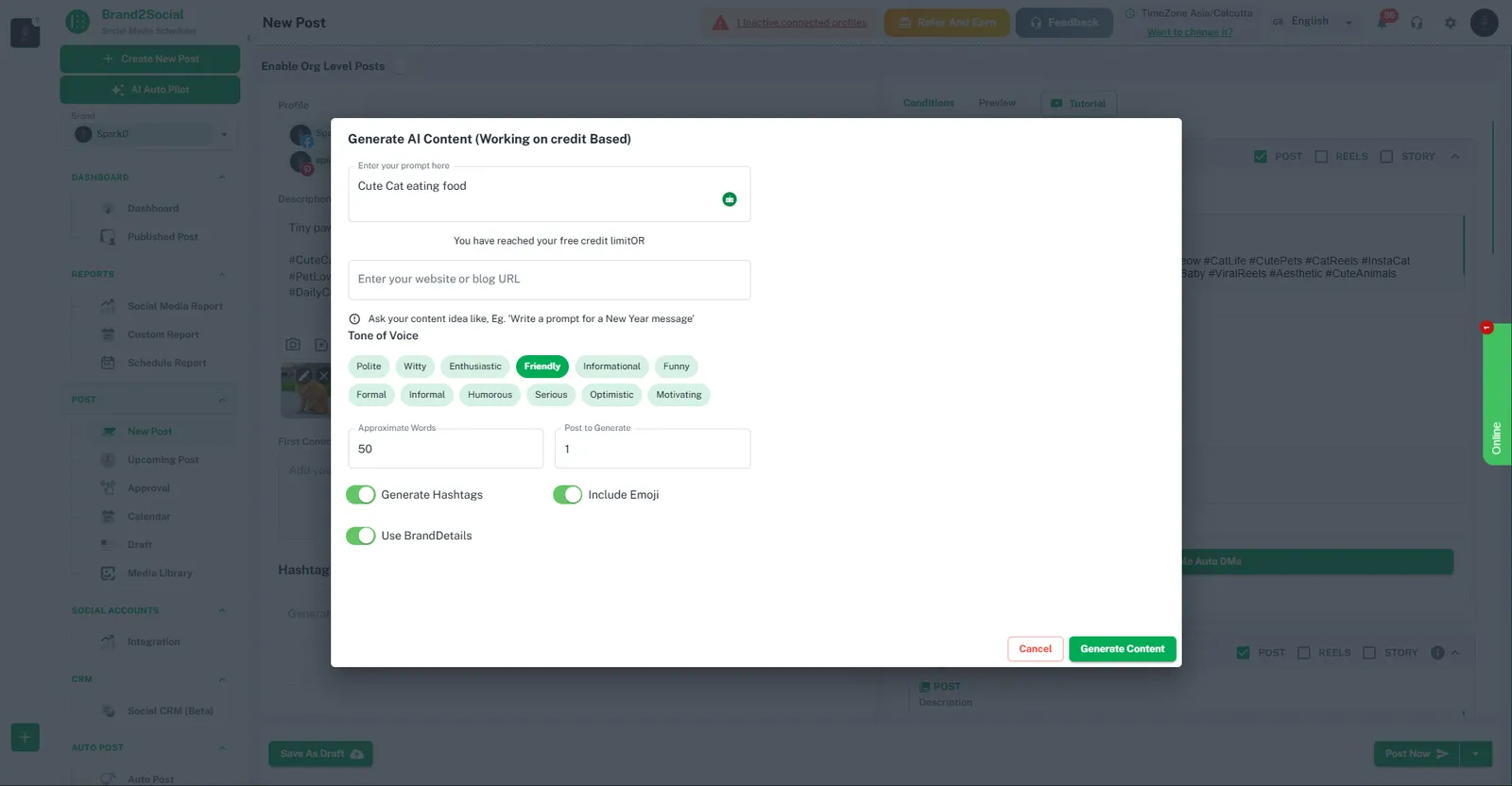Switch to the Preview tab
Screen dimensions: 1512x786
(997, 103)
